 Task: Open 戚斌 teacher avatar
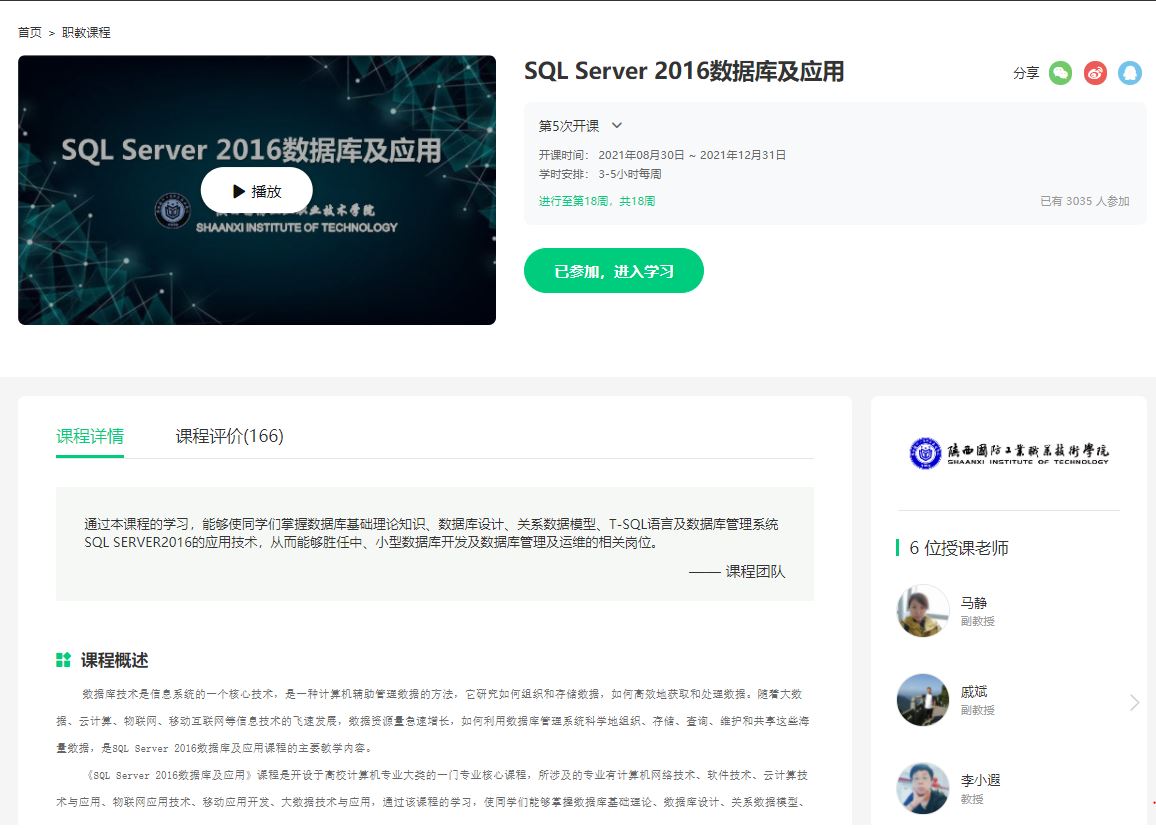pos(922,700)
